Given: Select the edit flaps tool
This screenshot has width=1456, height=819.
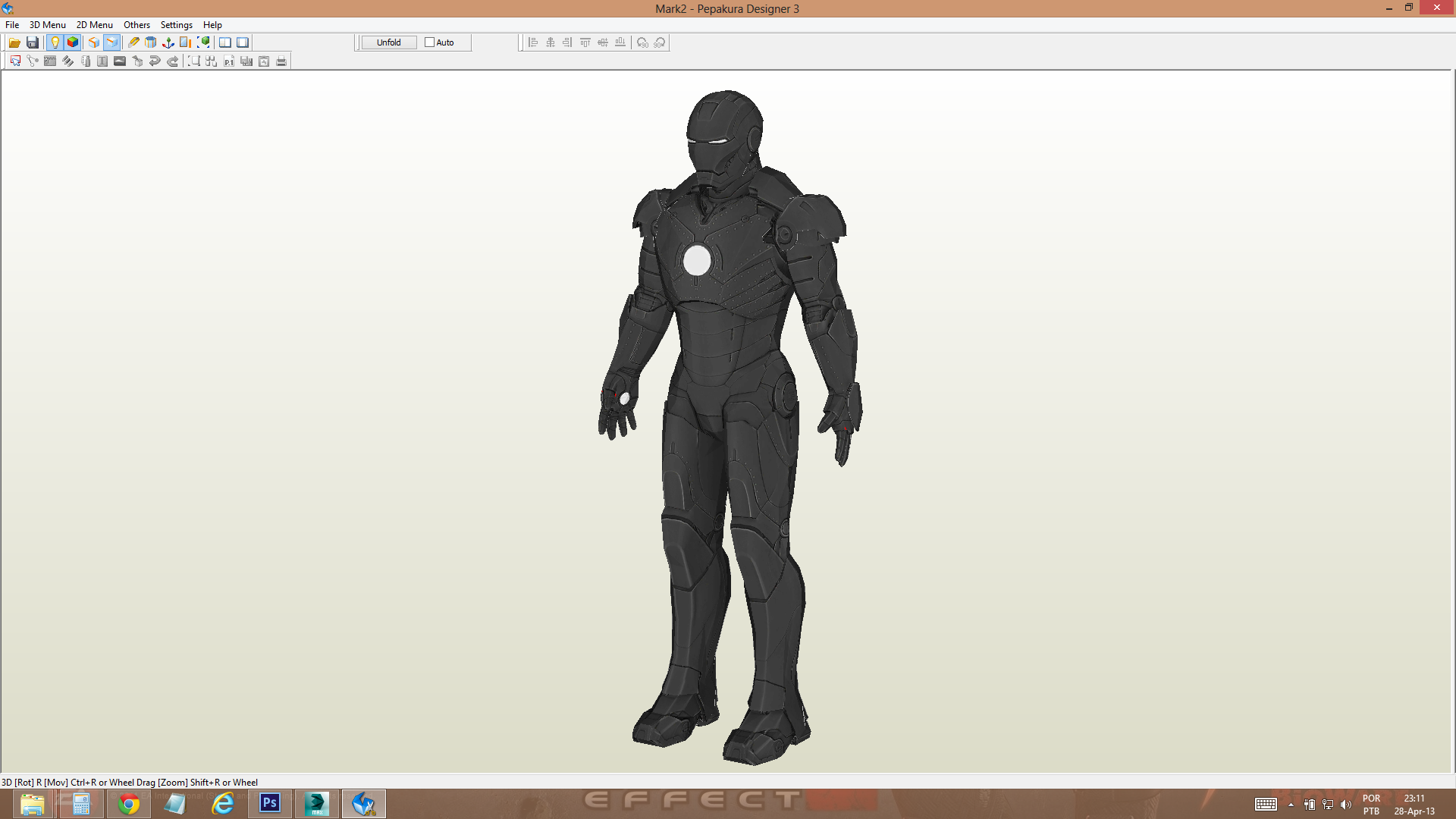Looking at the screenshot, I should (50, 61).
